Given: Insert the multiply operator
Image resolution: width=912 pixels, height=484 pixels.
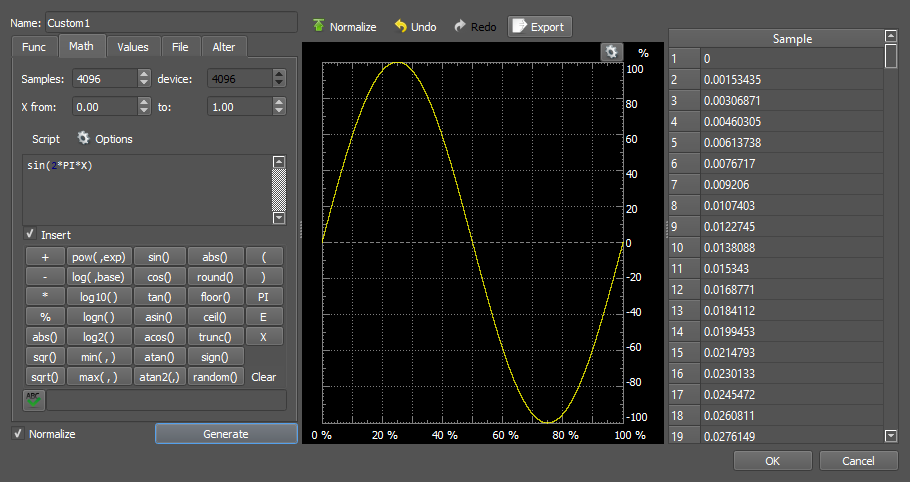Looking at the screenshot, I should click(45, 297).
